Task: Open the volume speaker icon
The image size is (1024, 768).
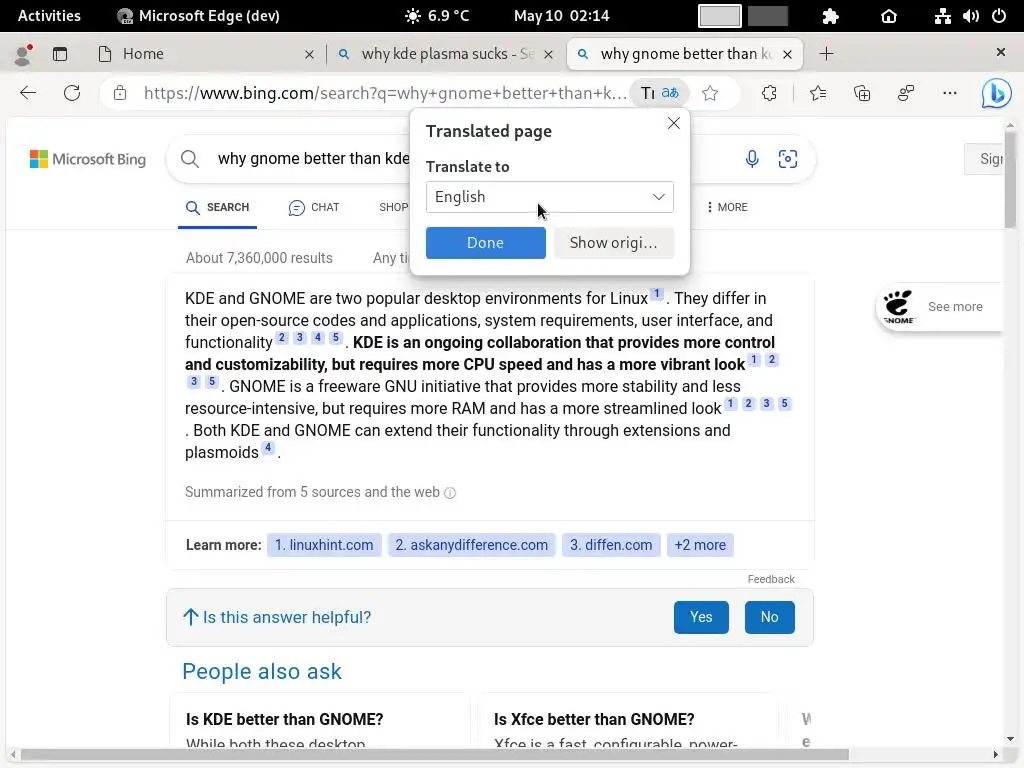Action: pos(970,16)
